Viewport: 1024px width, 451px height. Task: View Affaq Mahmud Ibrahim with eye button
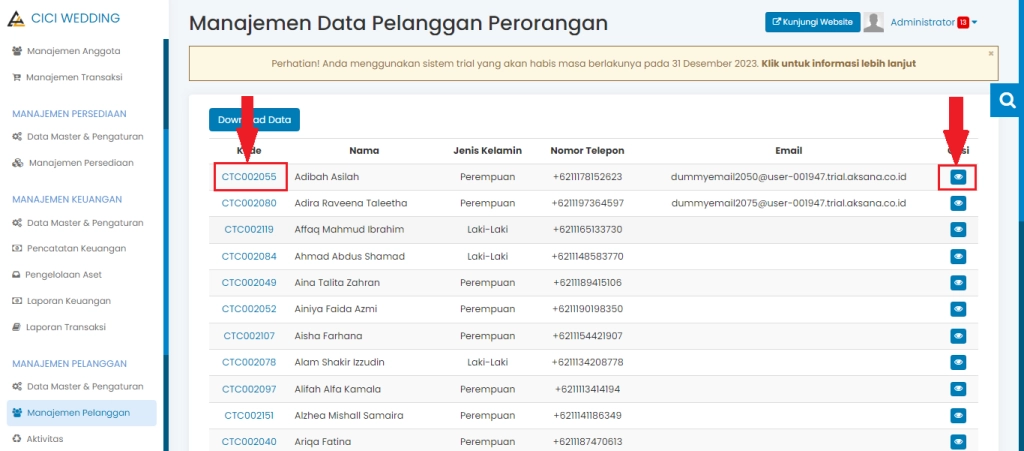tap(957, 230)
